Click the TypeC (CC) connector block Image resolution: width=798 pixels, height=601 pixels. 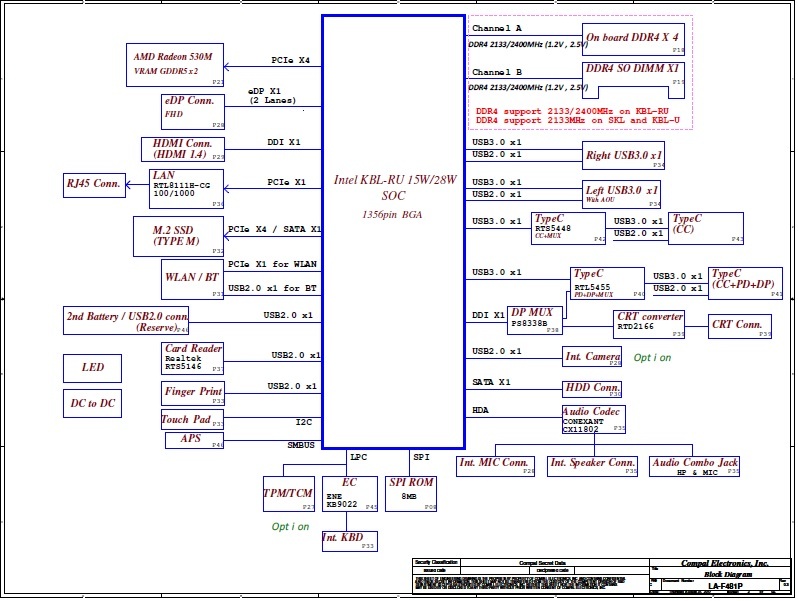pyautogui.click(x=706, y=228)
